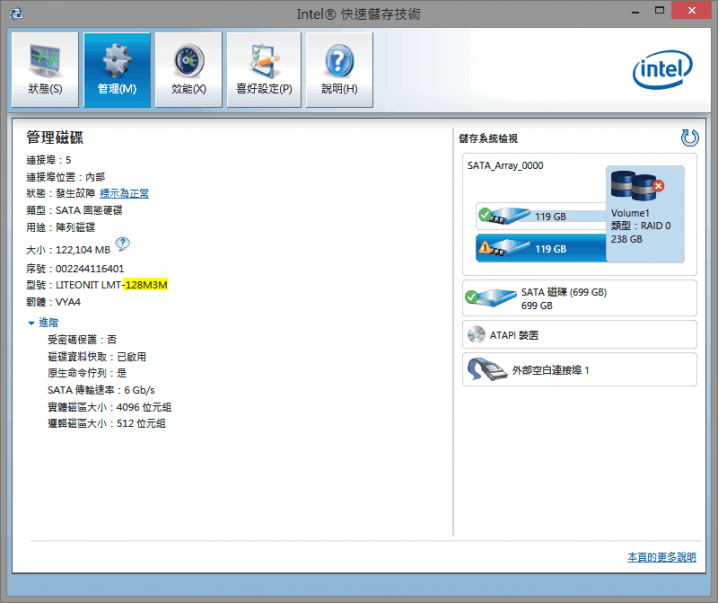Click the app icon in title bar
Screen dimensions: 720x603
pos(16,13)
